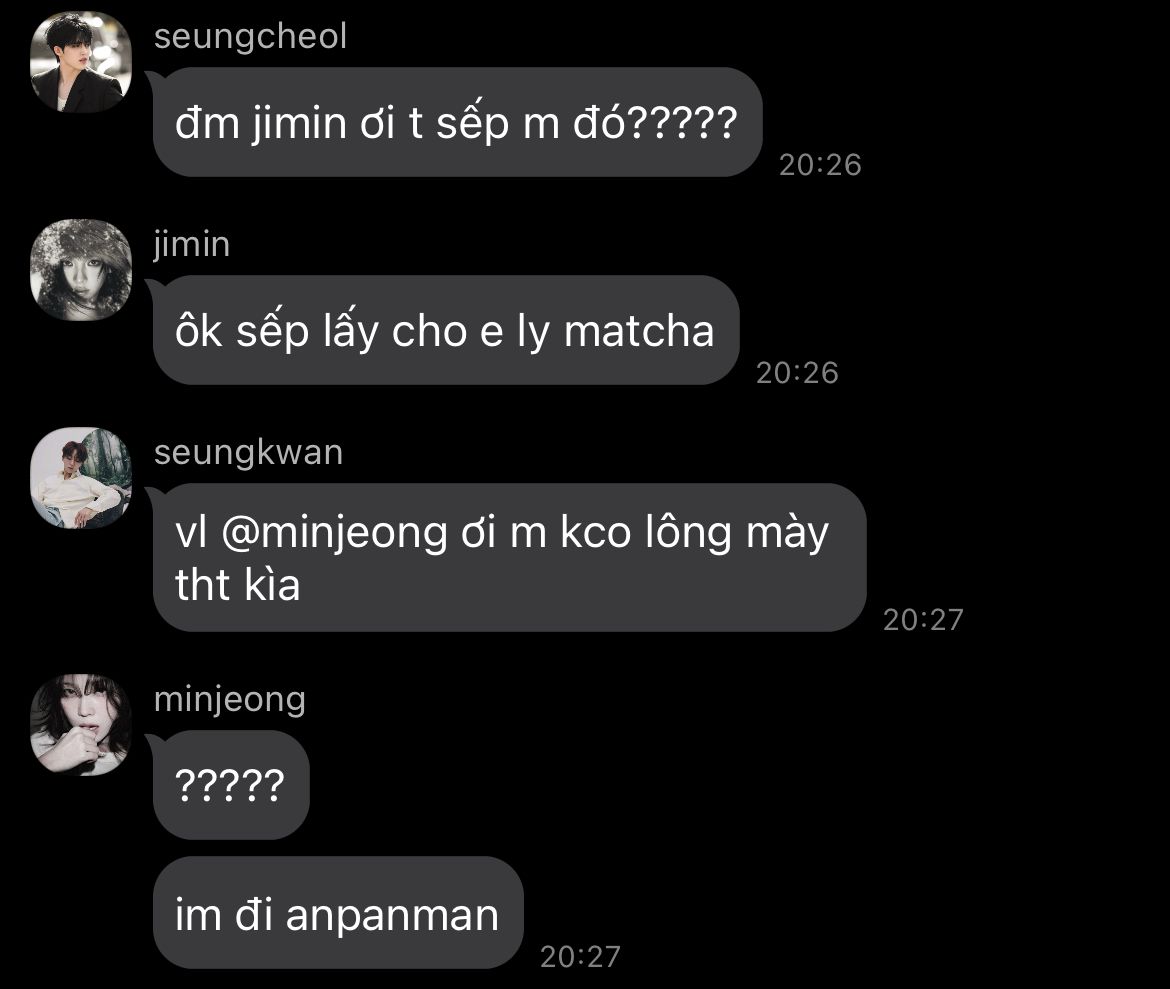This screenshot has height=989, width=1170.
Task: Tap minjeong's profile avatar
Action: 81,725
